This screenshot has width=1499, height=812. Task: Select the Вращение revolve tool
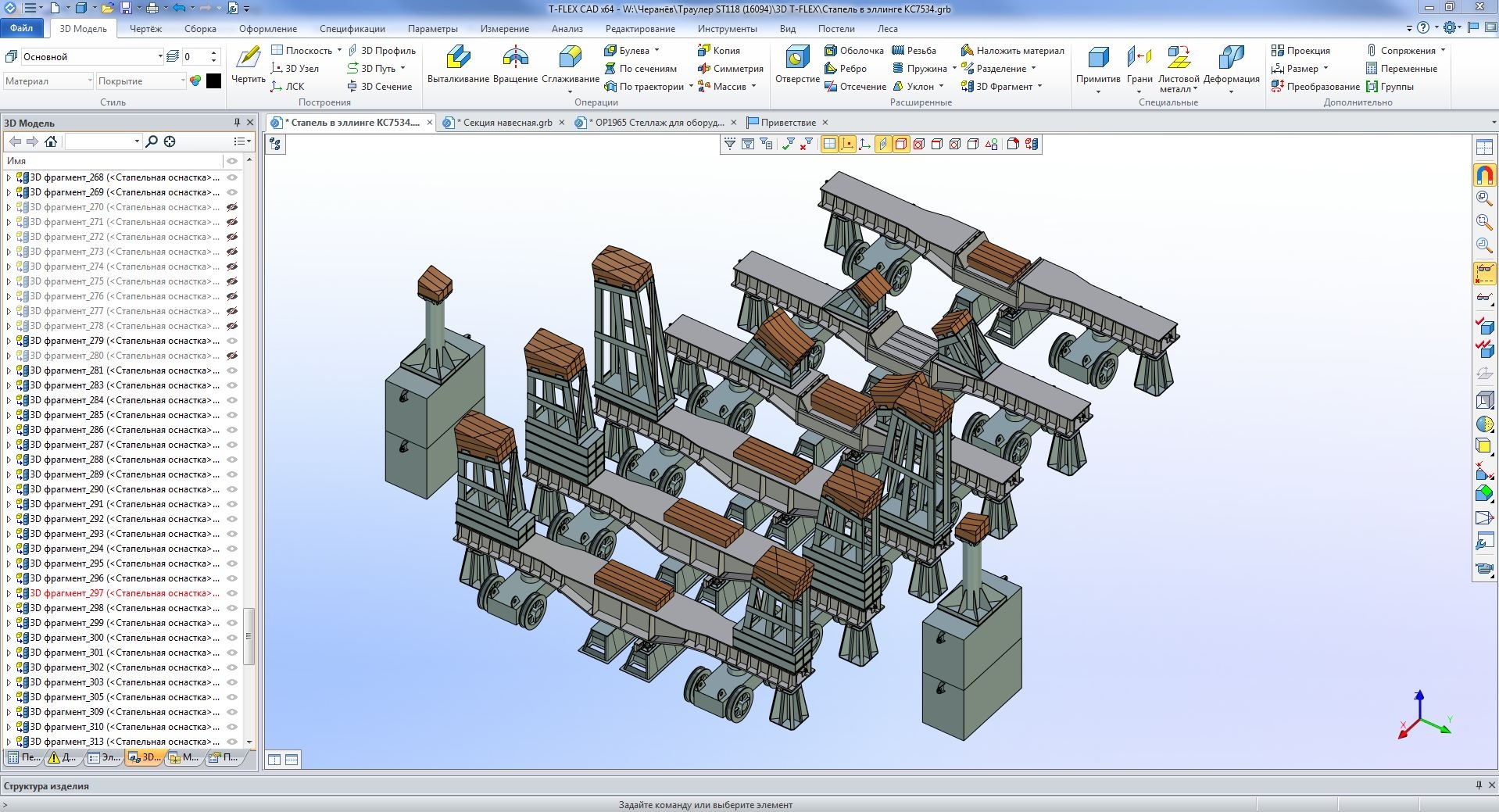[515, 64]
